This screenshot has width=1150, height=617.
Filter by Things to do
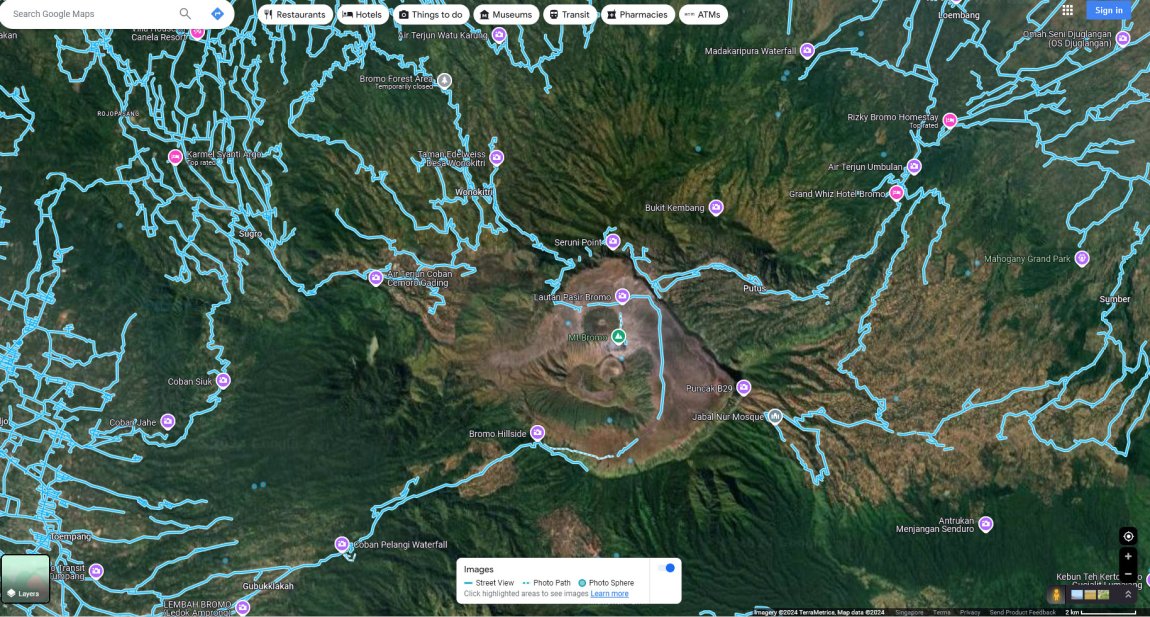tap(431, 15)
